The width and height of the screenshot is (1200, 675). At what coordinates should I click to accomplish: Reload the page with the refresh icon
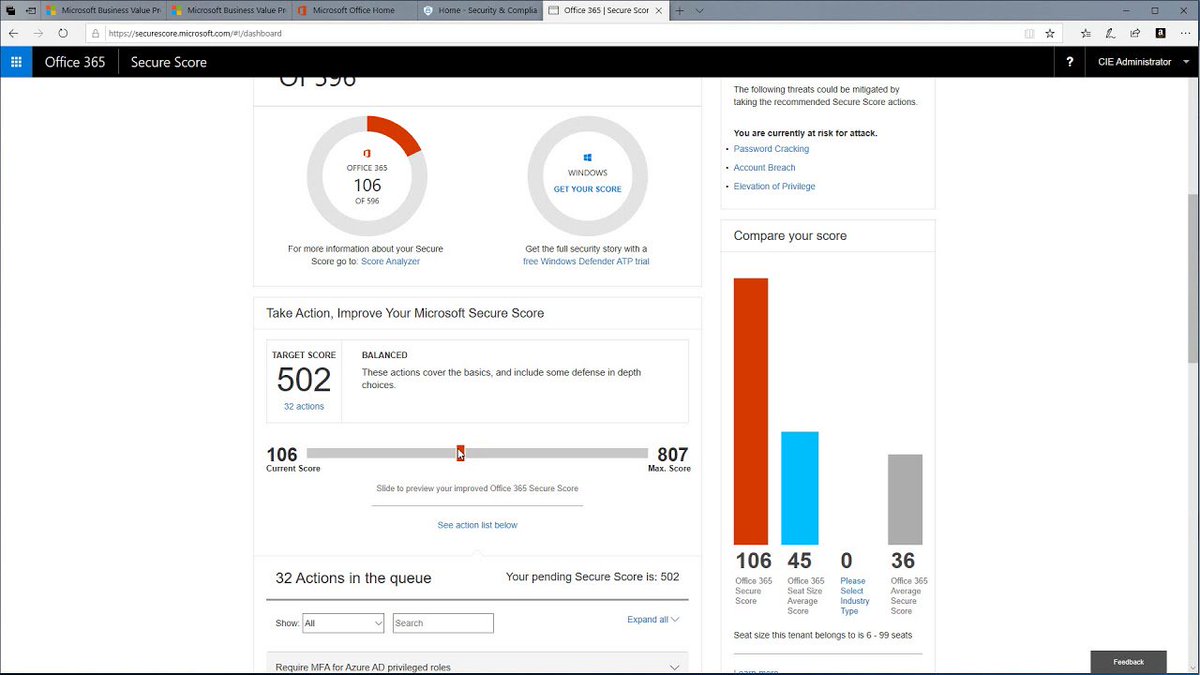point(63,33)
